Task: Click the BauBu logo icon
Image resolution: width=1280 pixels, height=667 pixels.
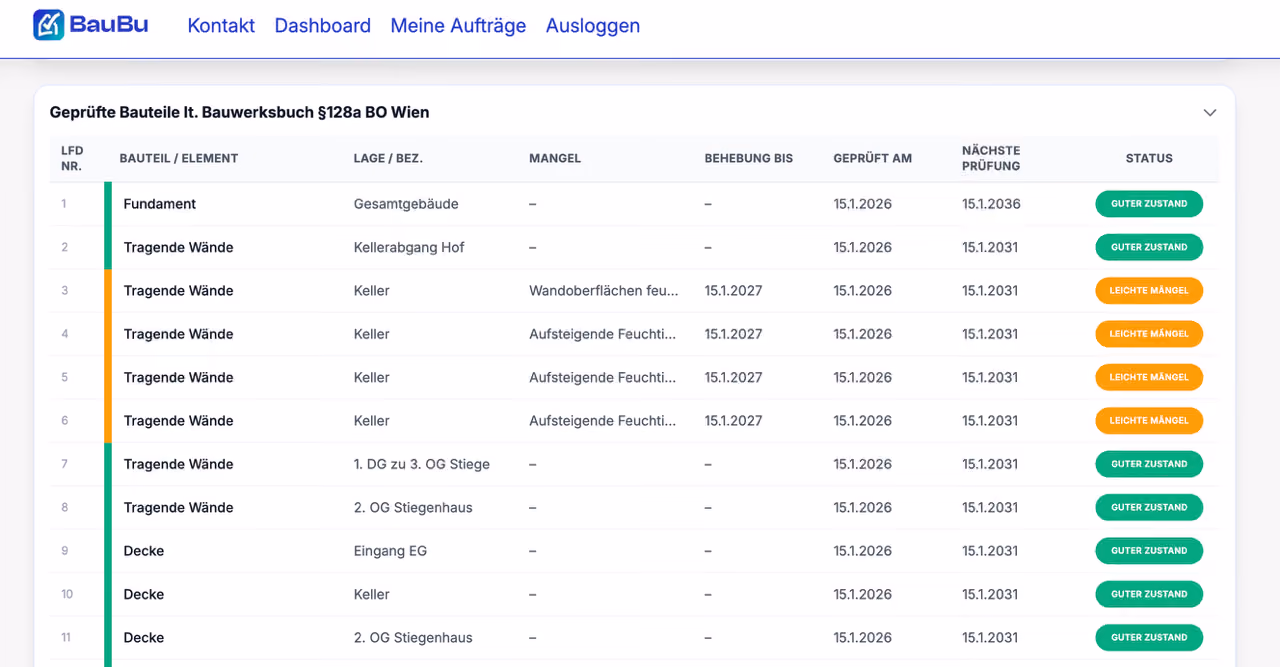Action: [x=48, y=25]
